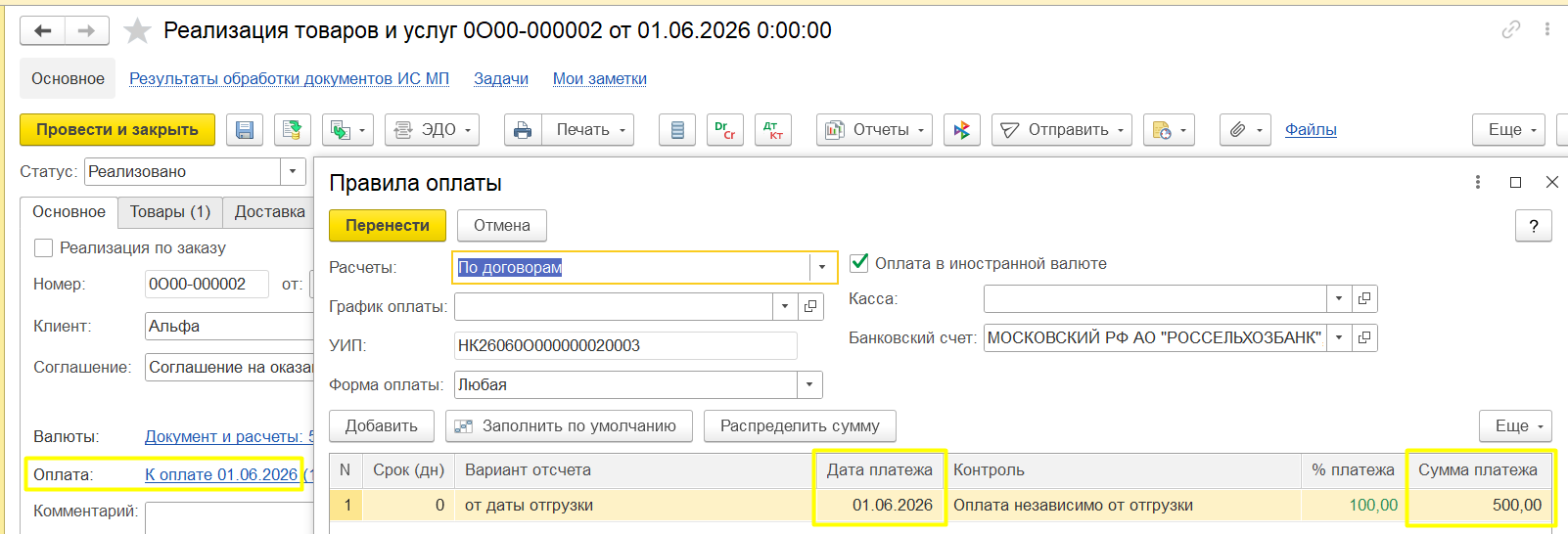Switch to the Доставка tab

click(270, 212)
